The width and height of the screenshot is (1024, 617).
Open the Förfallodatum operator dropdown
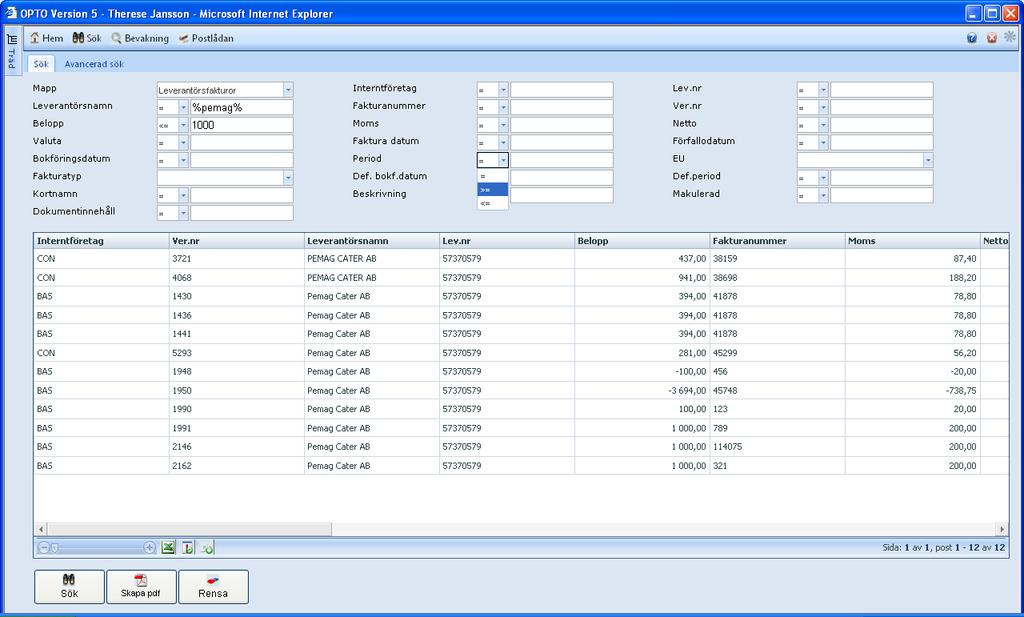coord(824,142)
